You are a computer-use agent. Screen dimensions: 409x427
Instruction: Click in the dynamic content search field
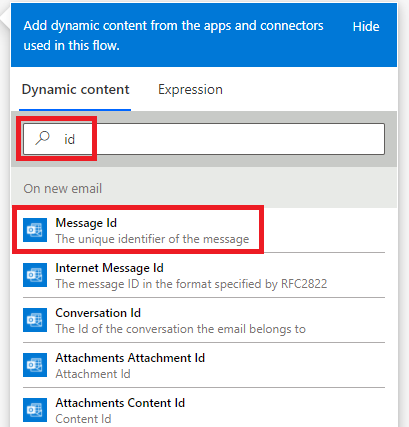tap(204, 139)
